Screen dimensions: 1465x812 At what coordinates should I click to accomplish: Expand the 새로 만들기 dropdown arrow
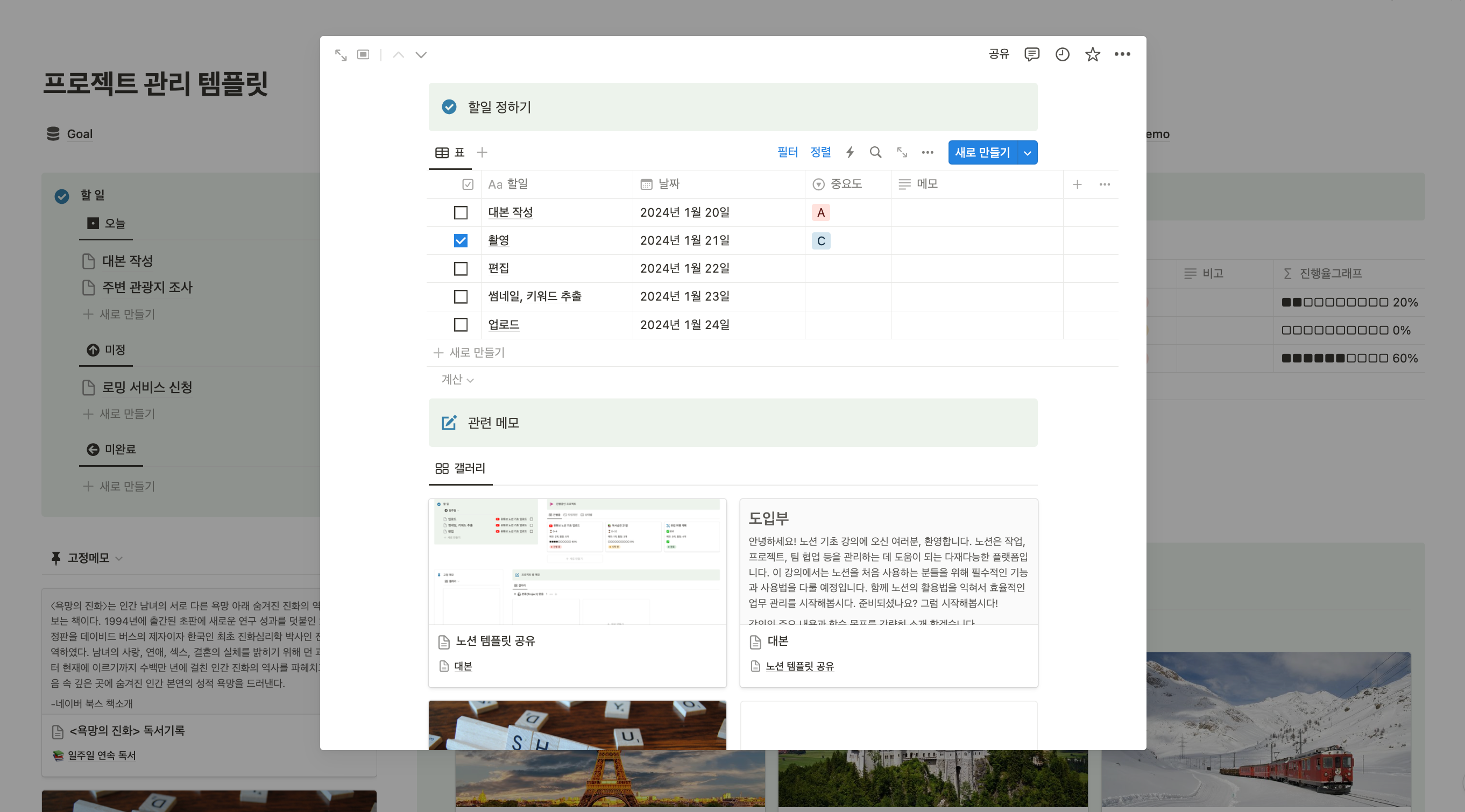(x=1027, y=152)
